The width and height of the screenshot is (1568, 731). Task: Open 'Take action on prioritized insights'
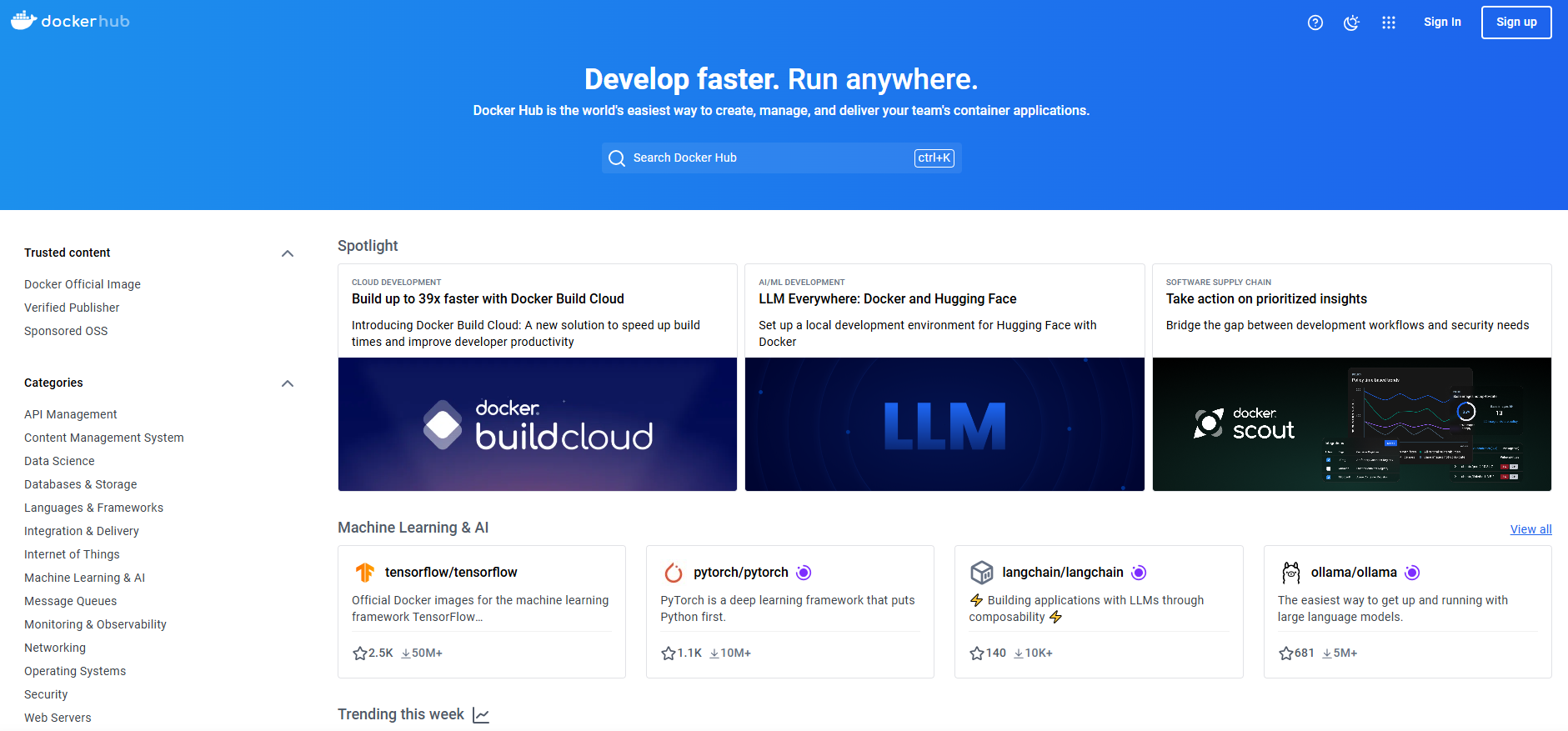pos(1266,299)
